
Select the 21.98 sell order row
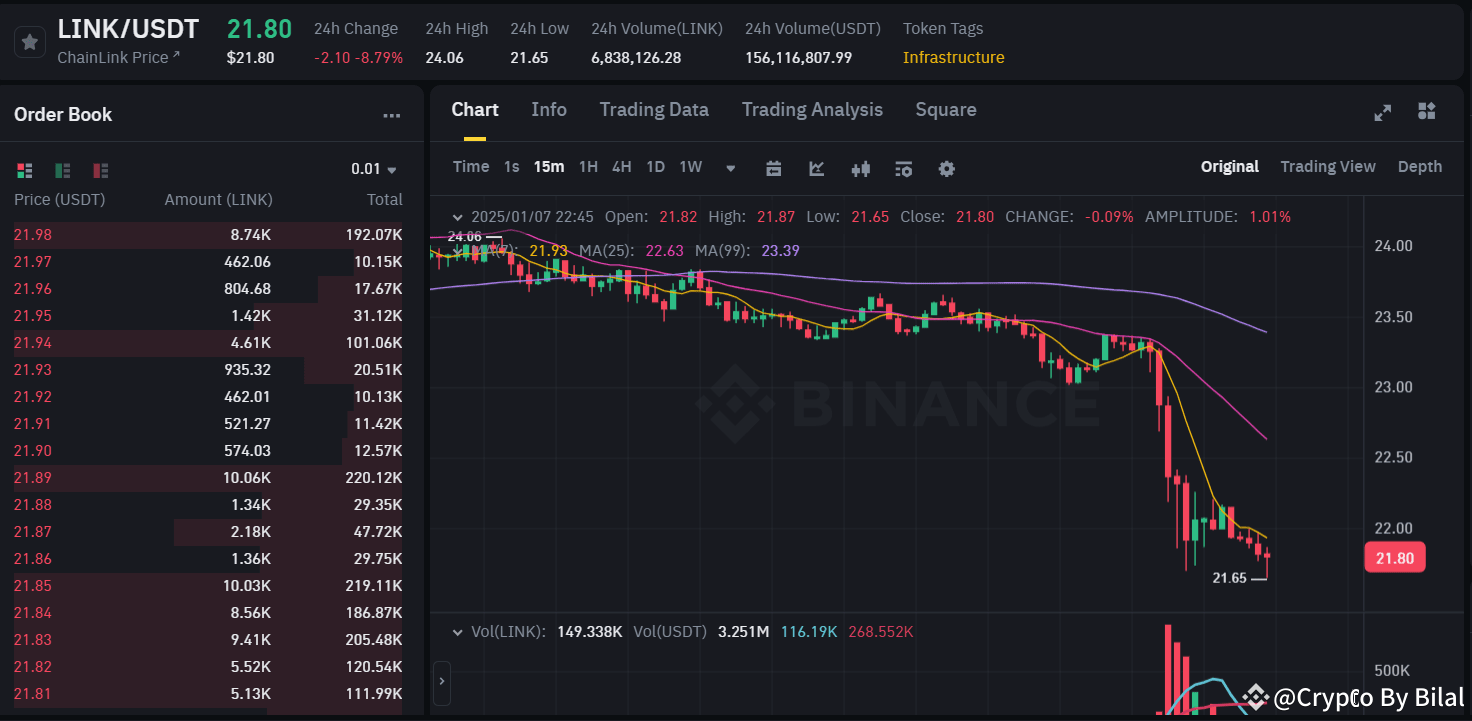pos(208,235)
